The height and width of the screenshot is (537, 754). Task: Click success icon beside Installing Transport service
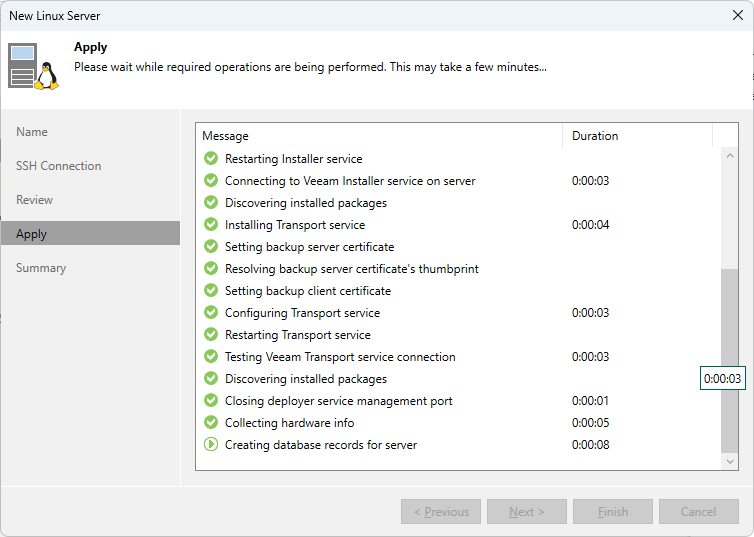pos(211,225)
